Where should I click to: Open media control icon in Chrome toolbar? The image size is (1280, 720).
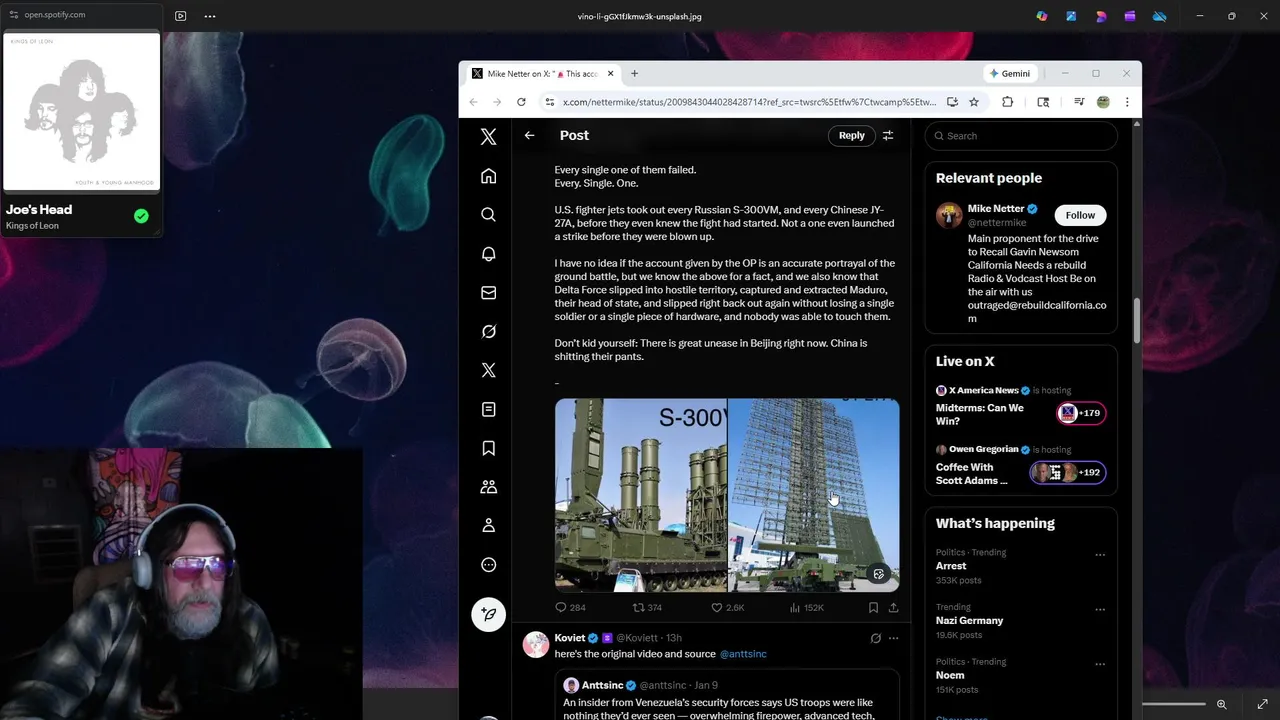pos(1079,102)
